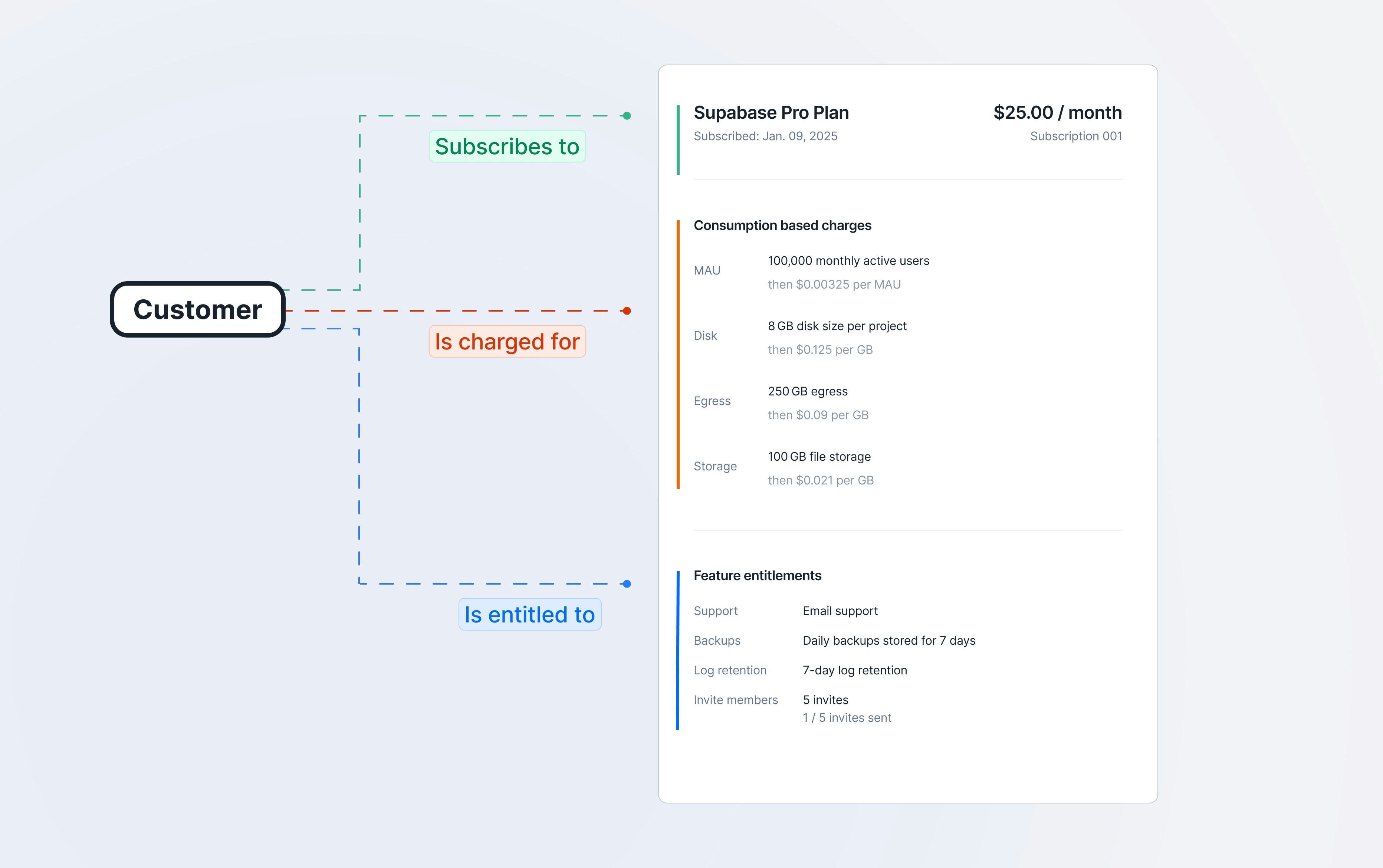The width and height of the screenshot is (1383, 868).
Task: Click Daily backups stored for 7 days
Action: pos(889,641)
